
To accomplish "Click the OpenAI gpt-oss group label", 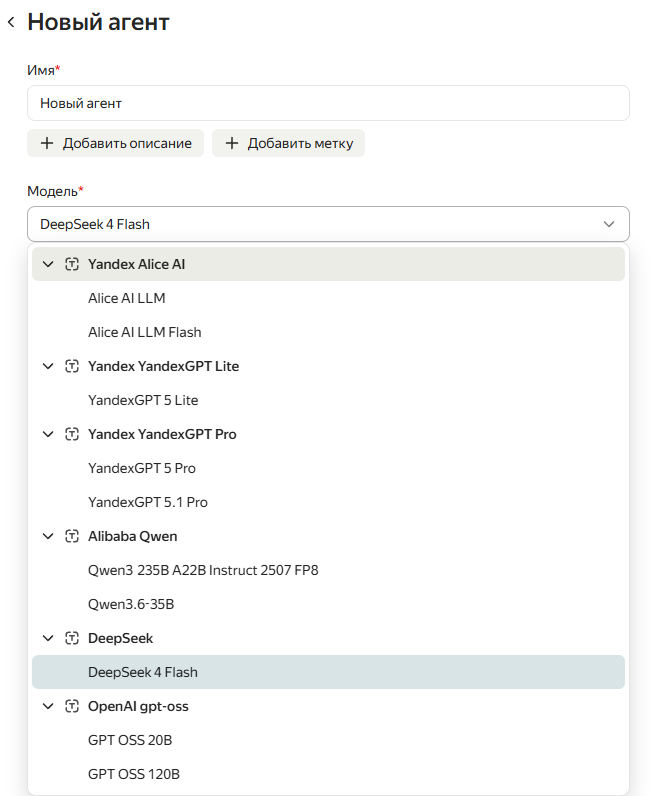I will click(x=138, y=706).
